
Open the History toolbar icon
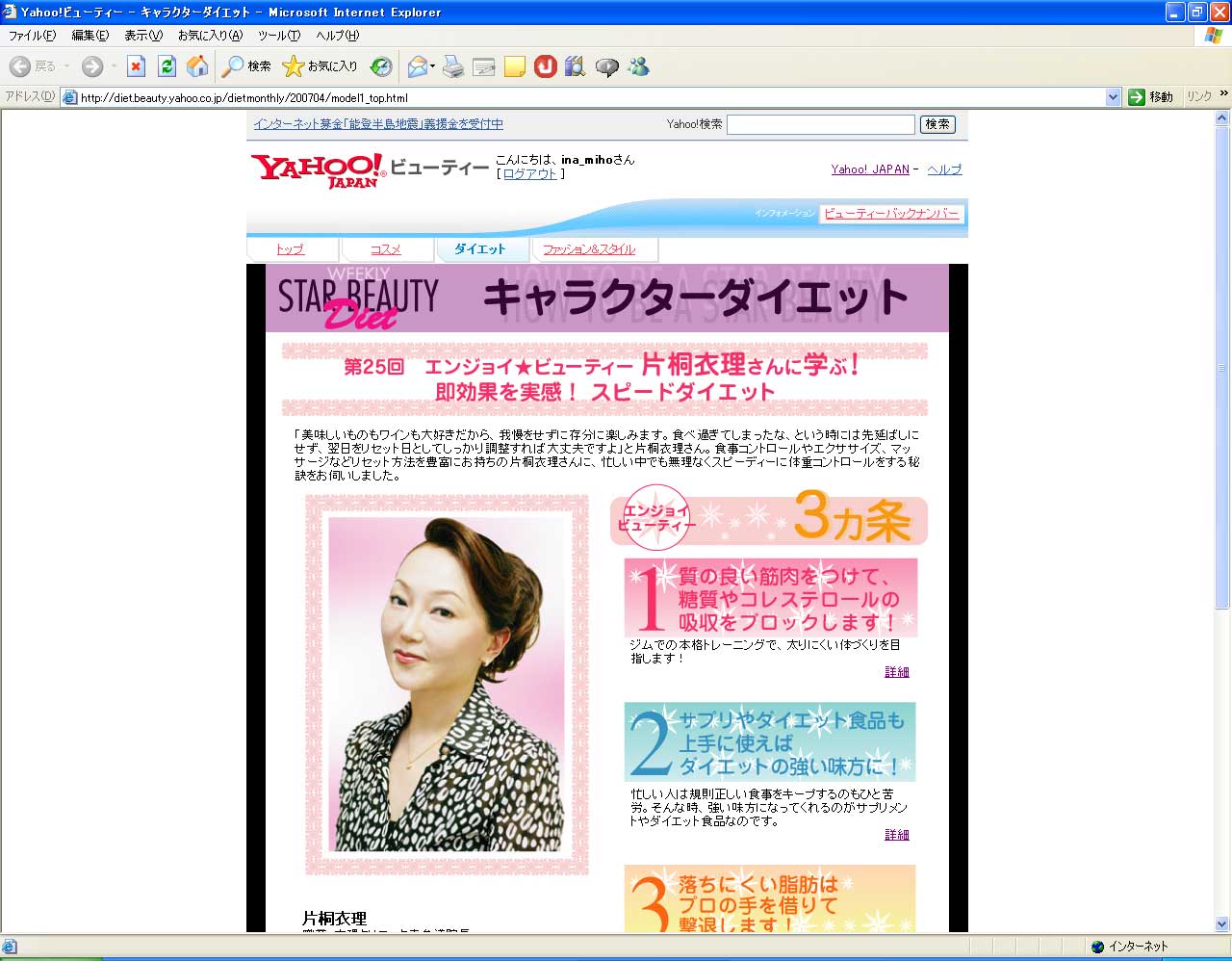pyautogui.click(x=381, y=66)
